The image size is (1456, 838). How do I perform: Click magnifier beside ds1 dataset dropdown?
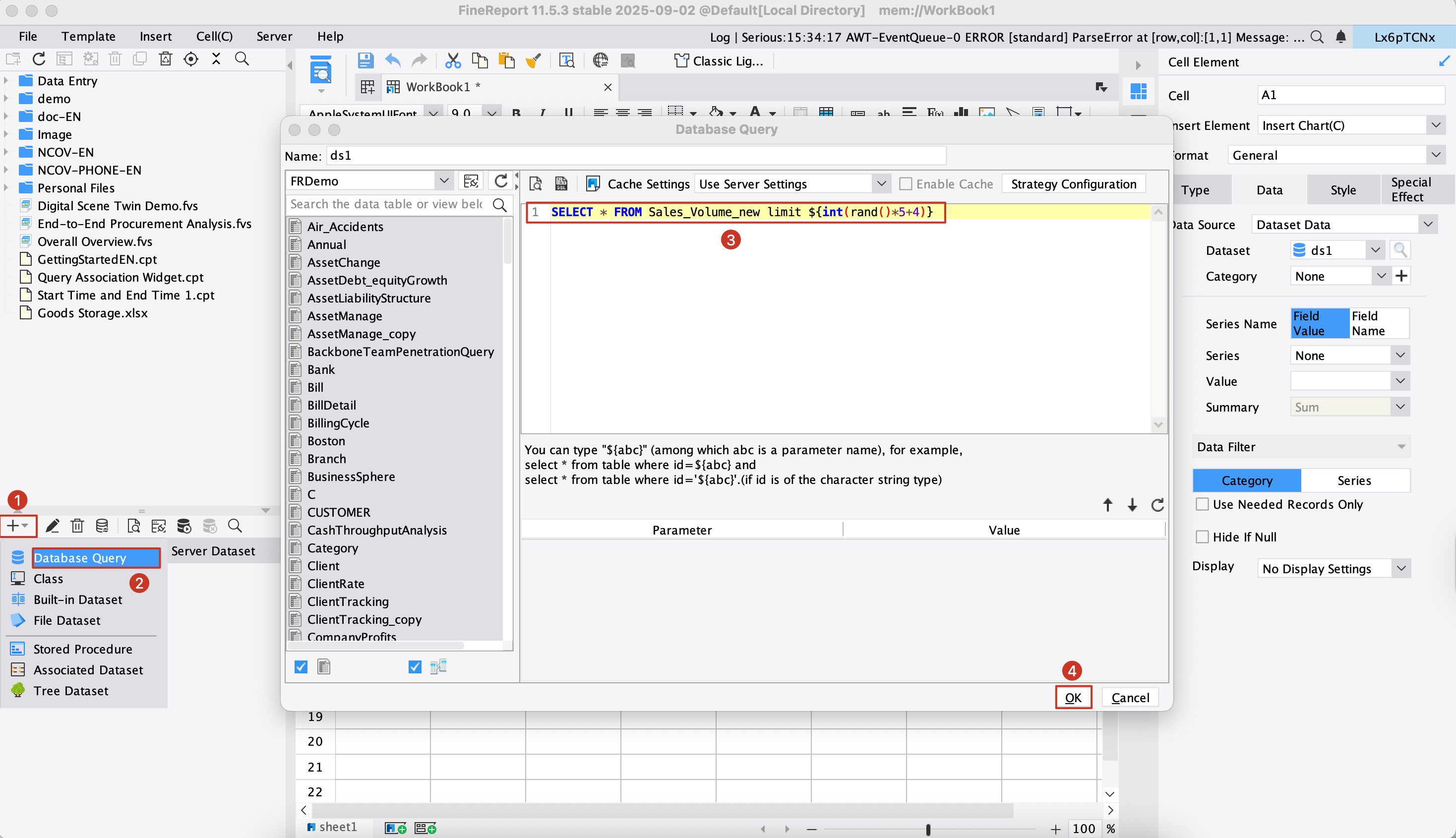1399,250
